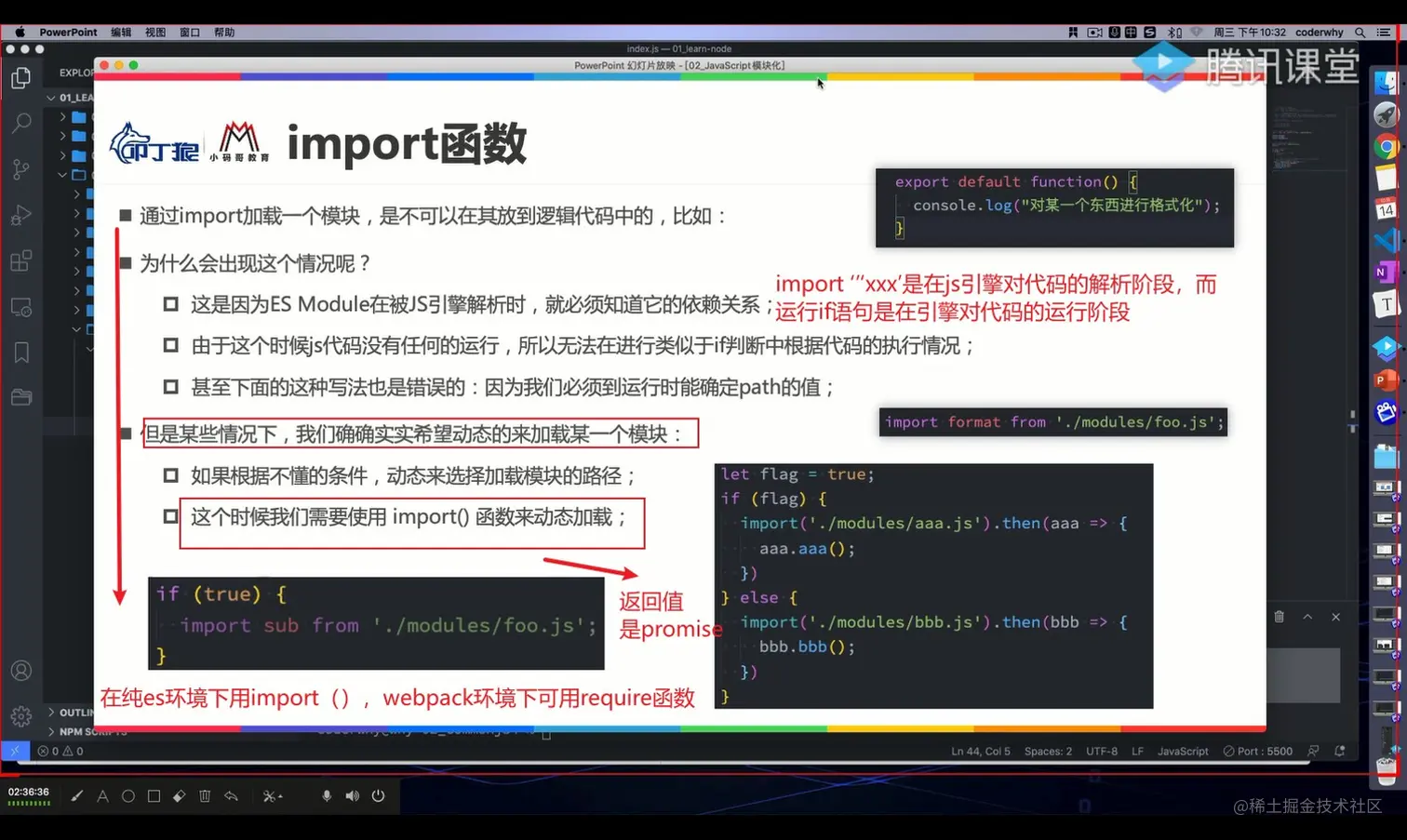Select the text annotation tool
The width and height of the screenshot is (1407, 840).
pyautogui.click(x=102, y=796)
